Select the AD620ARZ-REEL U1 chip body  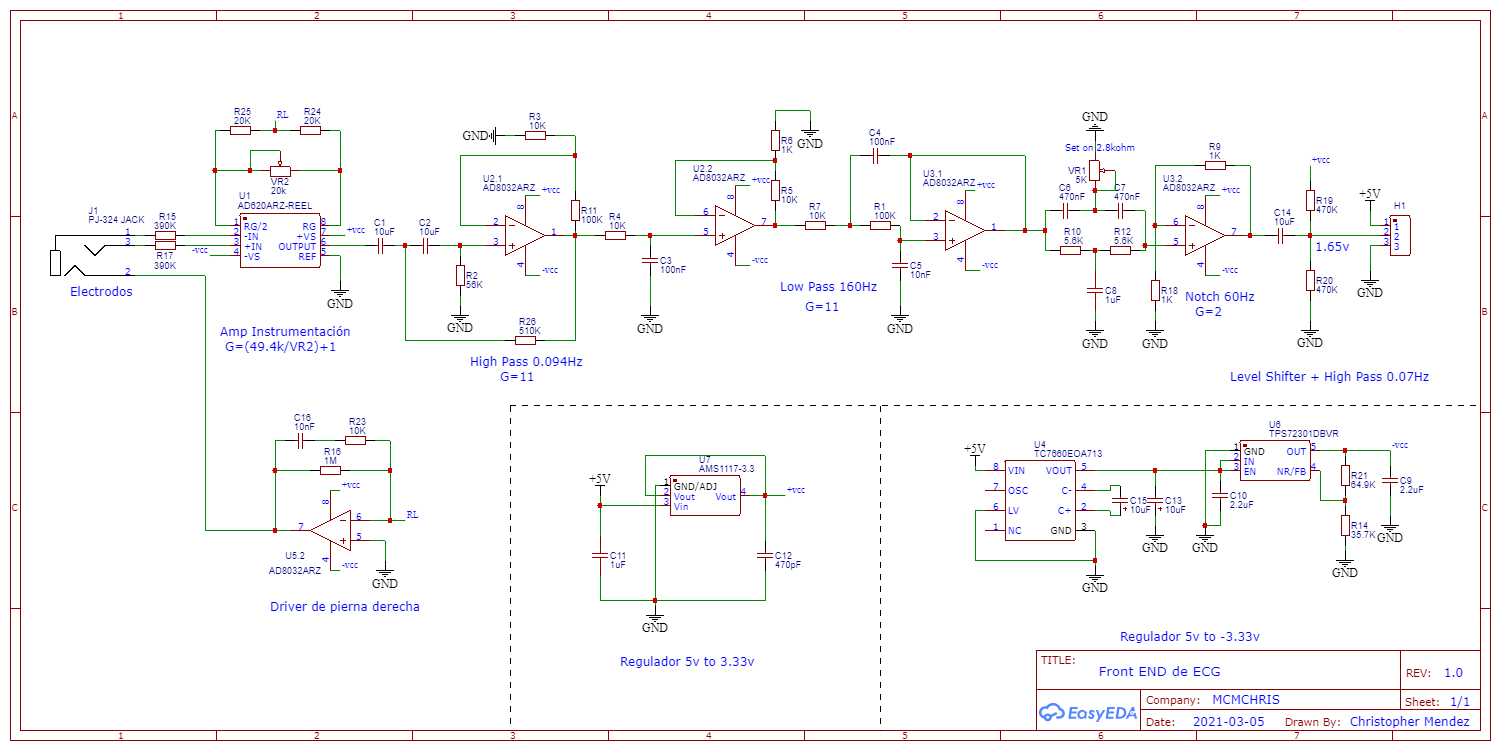coord(281,240)
